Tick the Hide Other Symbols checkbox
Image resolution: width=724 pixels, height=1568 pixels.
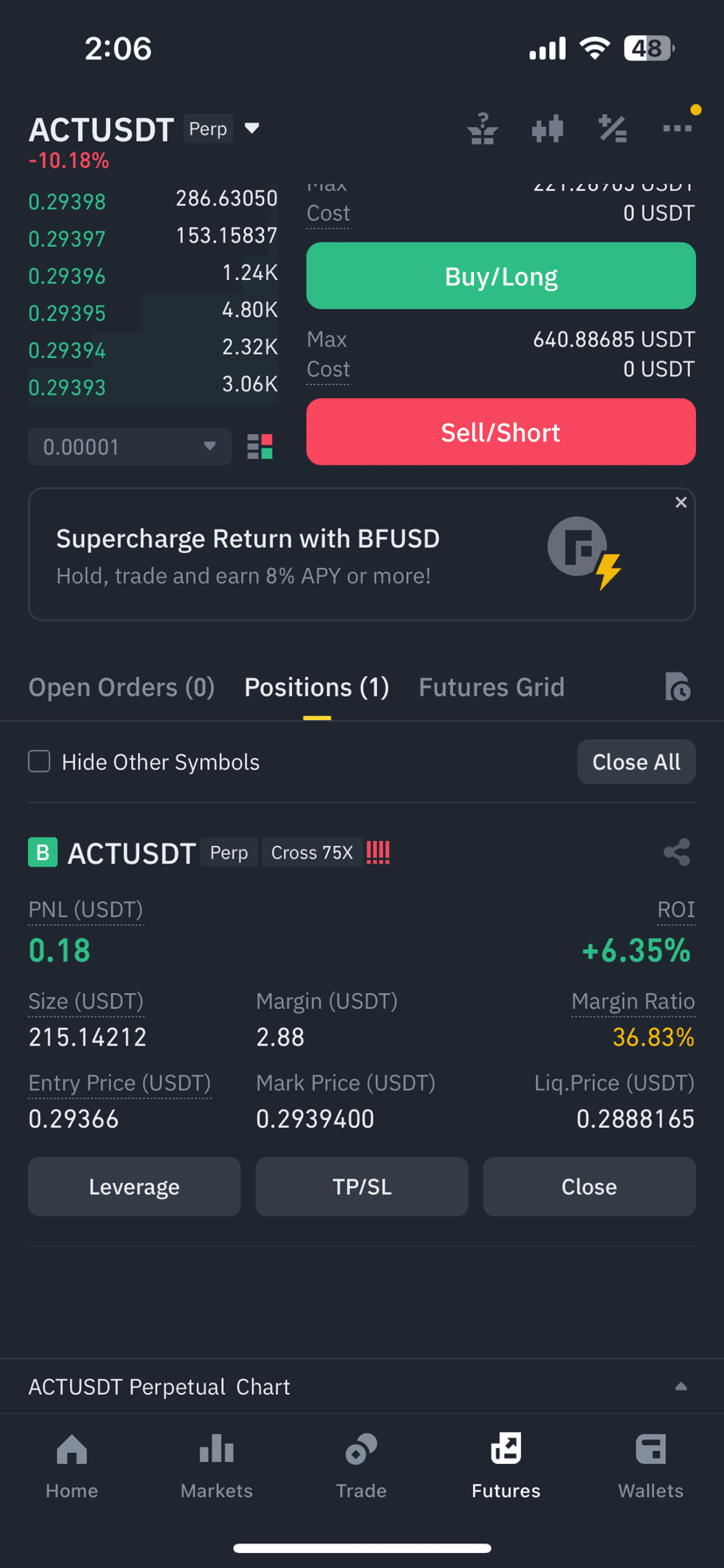39,761
